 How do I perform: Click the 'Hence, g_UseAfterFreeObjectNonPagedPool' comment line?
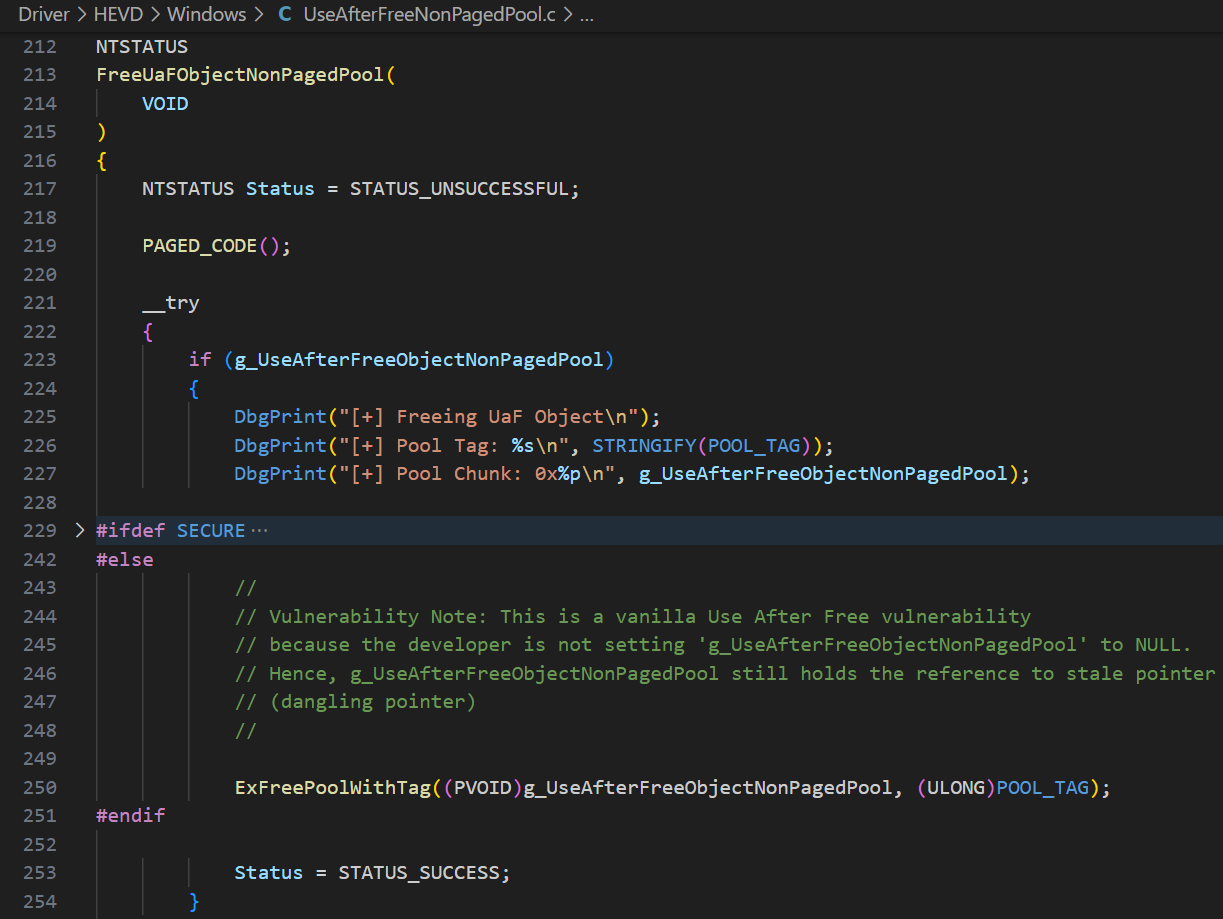tap(725, 673)
